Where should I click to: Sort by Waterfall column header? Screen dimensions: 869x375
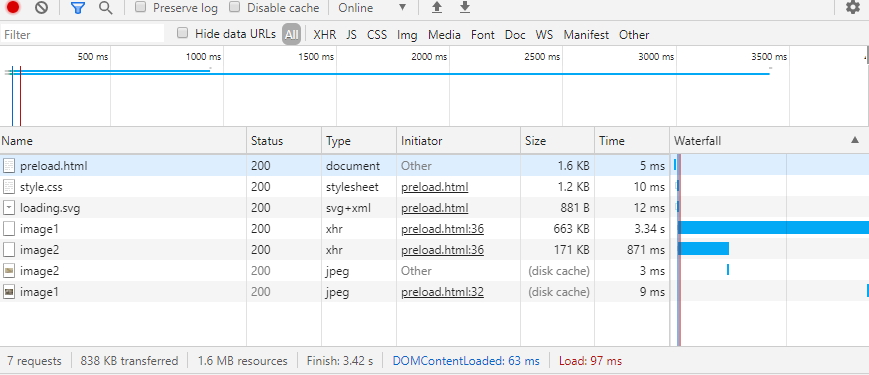(769, 141)
